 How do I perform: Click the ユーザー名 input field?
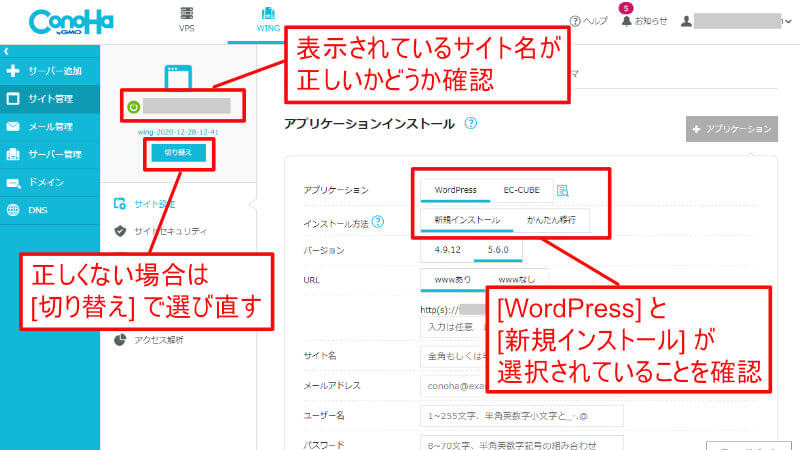521,416
